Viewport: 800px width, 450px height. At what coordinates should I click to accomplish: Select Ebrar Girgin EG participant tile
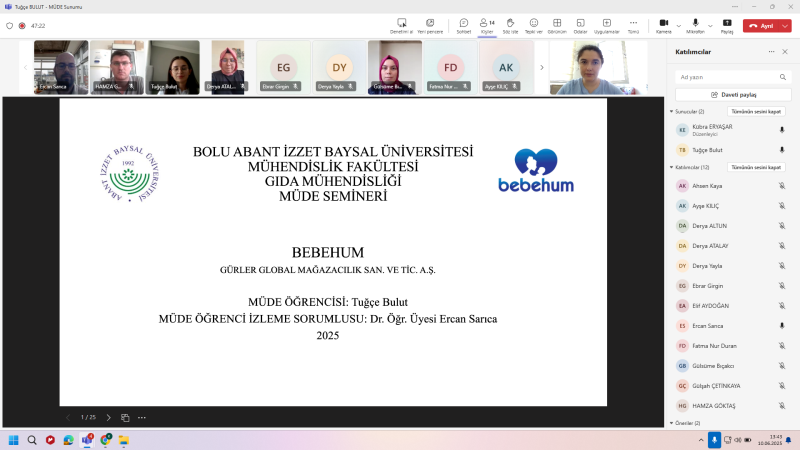tap(283, 67)
